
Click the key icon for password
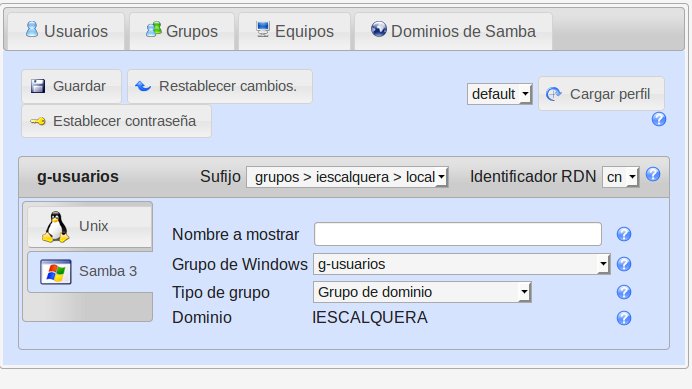point(38,121)
